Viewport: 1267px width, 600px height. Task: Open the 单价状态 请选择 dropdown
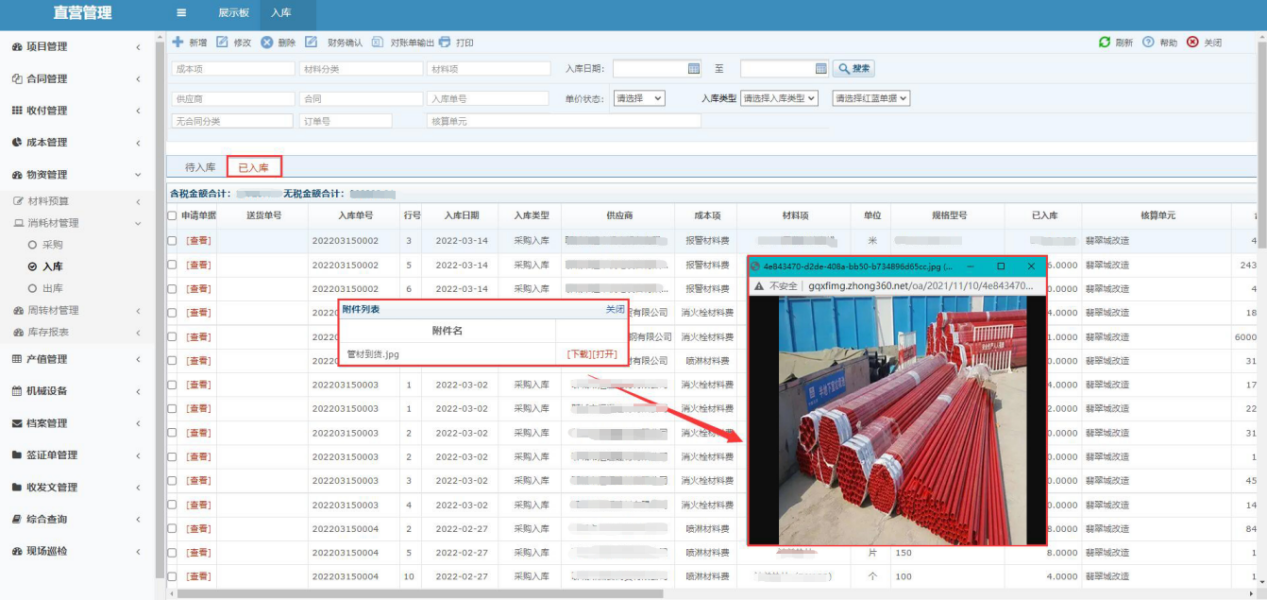click(639, 98)
